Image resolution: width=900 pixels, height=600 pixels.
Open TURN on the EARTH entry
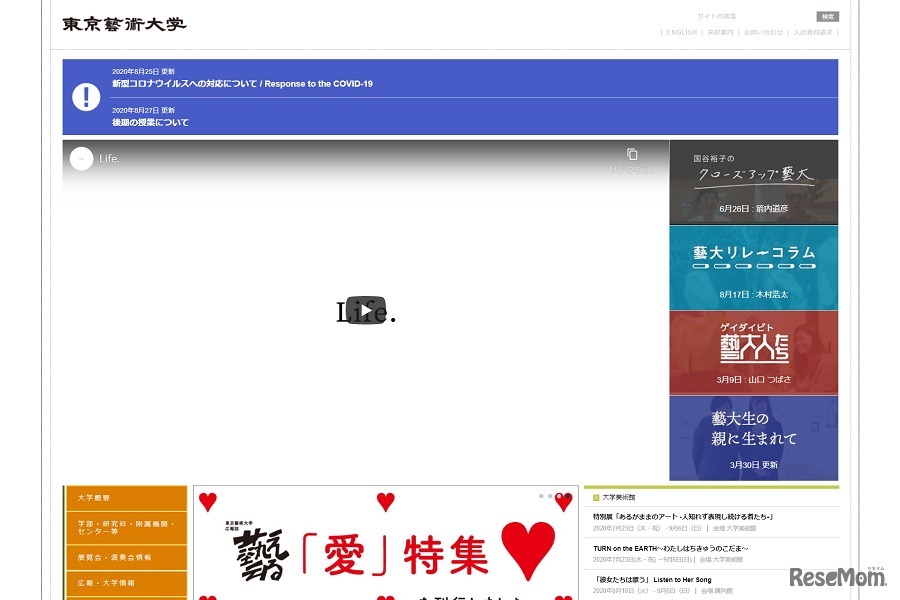pos(670,548)
